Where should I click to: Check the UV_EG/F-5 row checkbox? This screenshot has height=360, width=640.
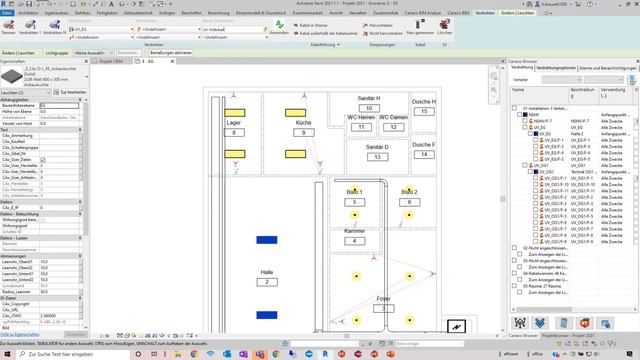pos(536,159)
